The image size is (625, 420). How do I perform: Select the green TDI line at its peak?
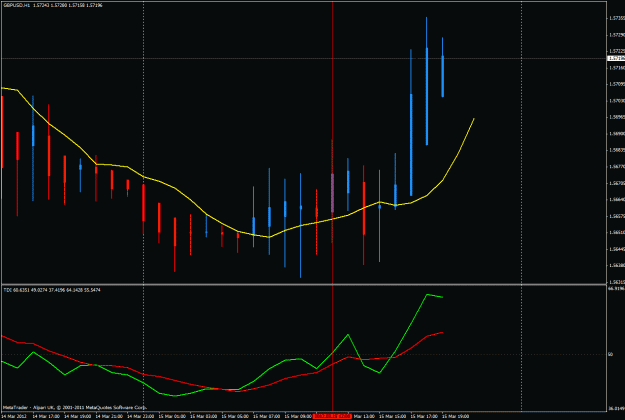click(x=427, y=294)
